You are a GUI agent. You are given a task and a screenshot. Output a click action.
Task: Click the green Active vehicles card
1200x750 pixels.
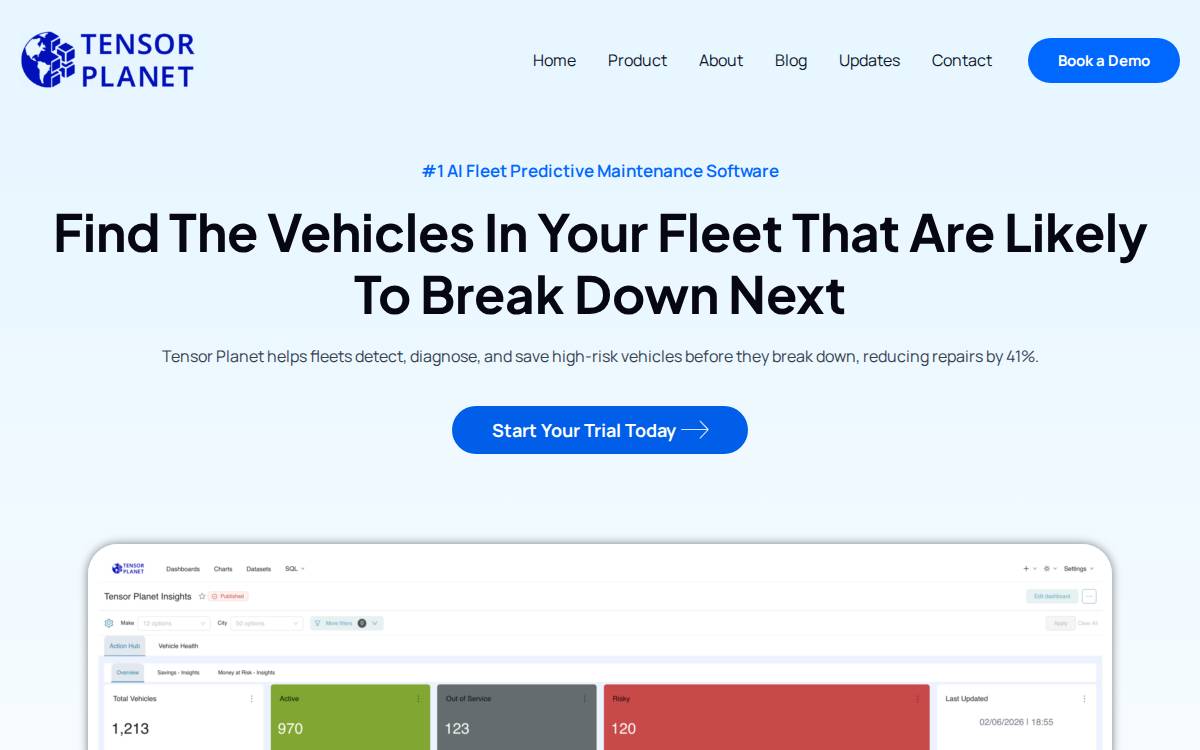pyautogui.click(x=350, y=717)
